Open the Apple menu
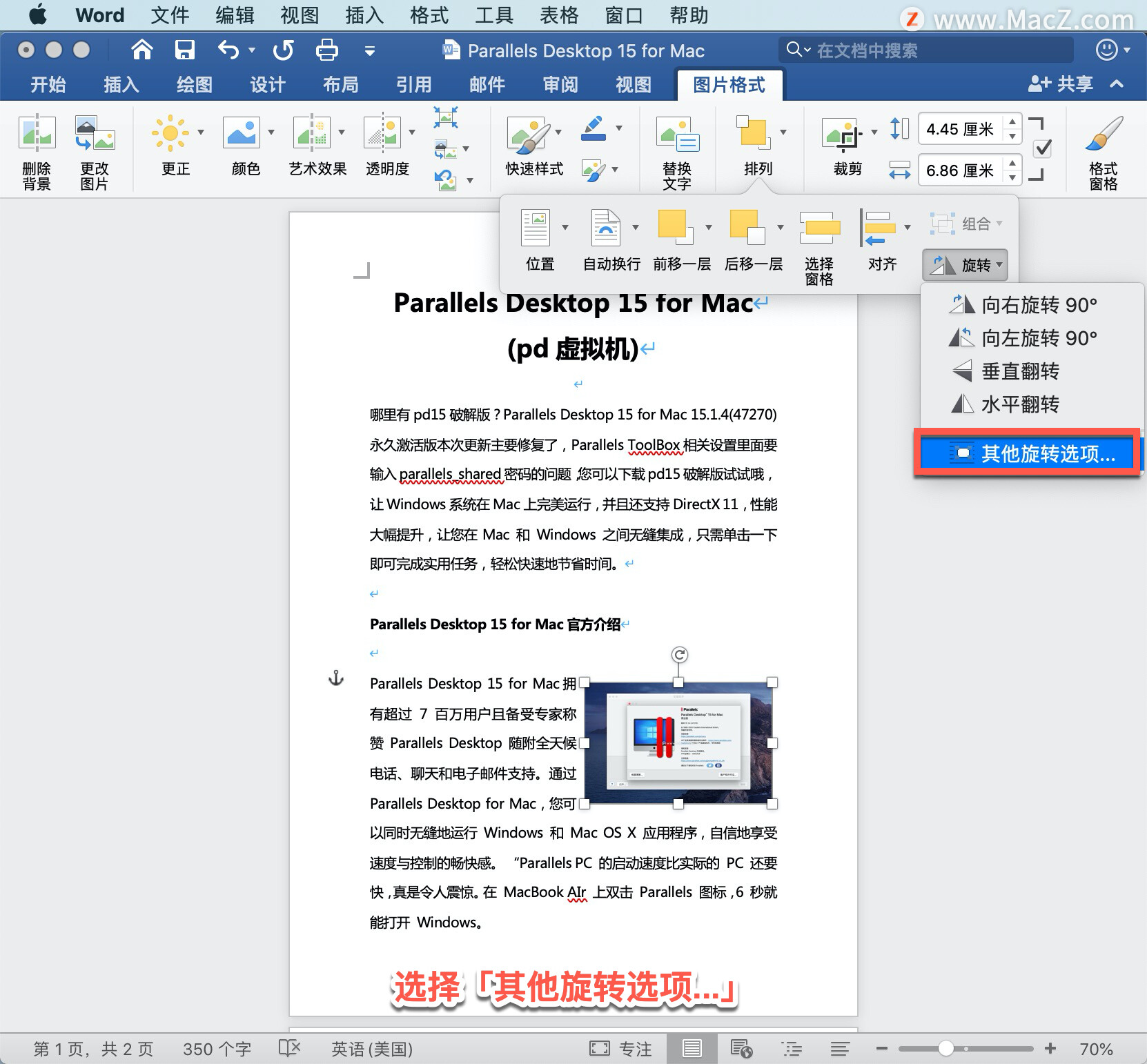1147x1064 pixels. click(38, 14)
